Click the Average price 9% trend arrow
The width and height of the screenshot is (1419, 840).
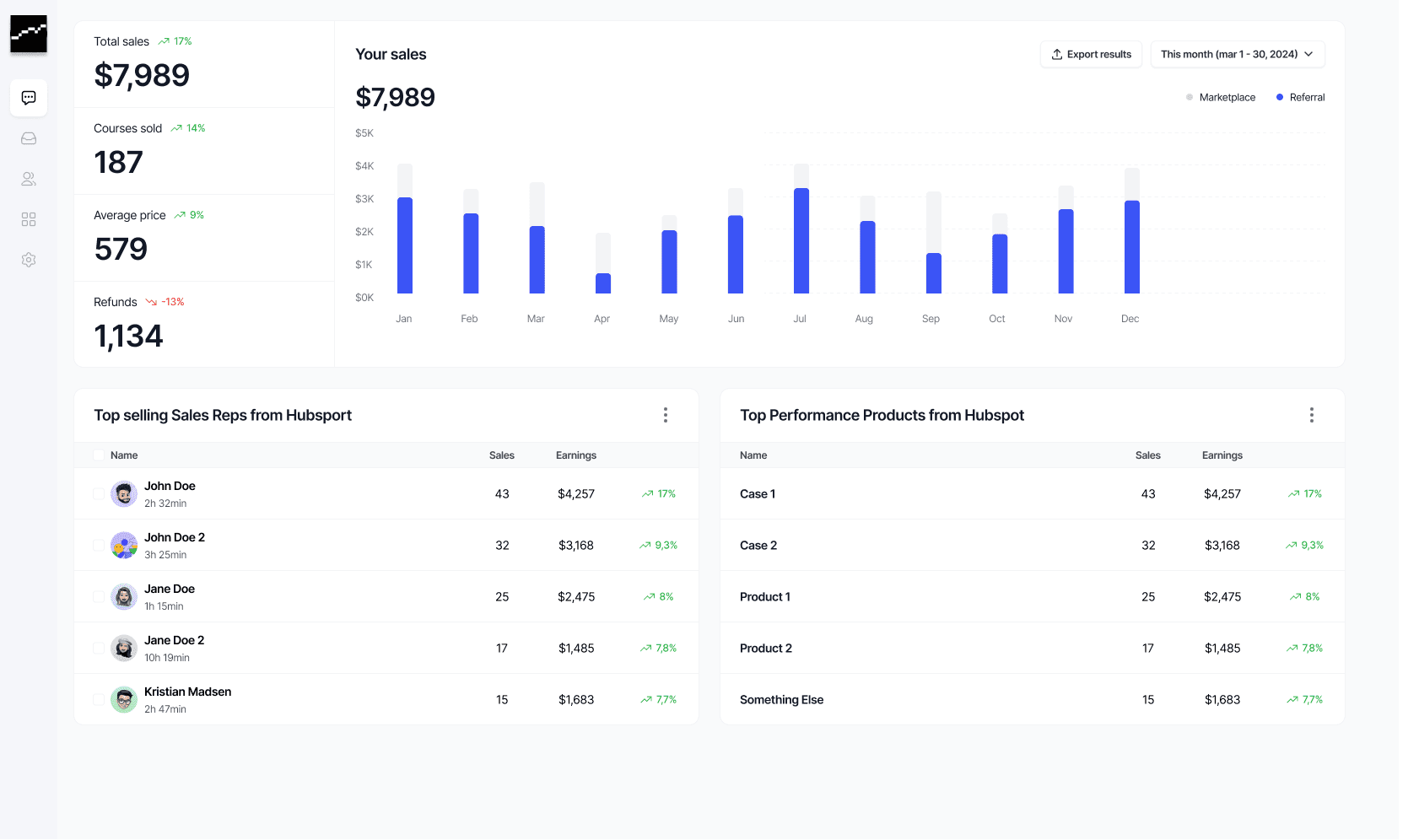(180, 215)
